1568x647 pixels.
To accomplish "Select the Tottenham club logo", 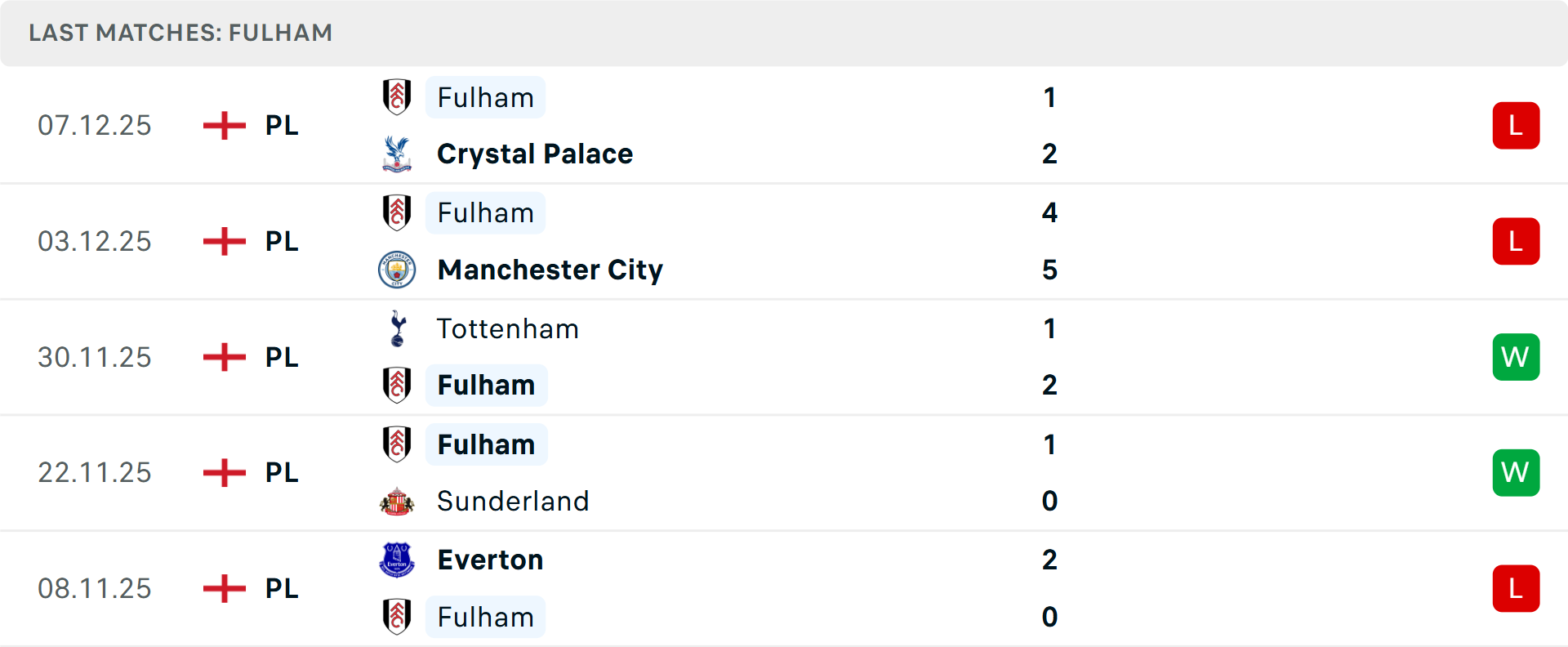I will (398, 329).
